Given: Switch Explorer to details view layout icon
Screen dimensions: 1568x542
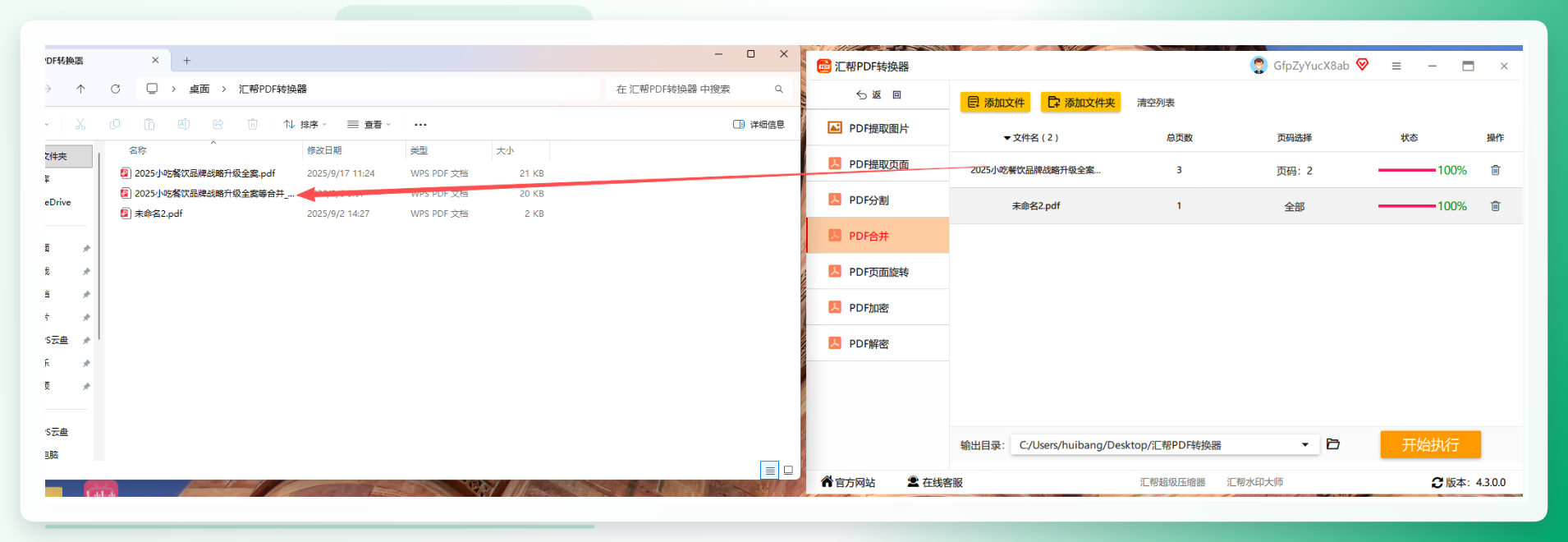Looking at the screenshot, I should pyautogui.click(x=769, y=471).
